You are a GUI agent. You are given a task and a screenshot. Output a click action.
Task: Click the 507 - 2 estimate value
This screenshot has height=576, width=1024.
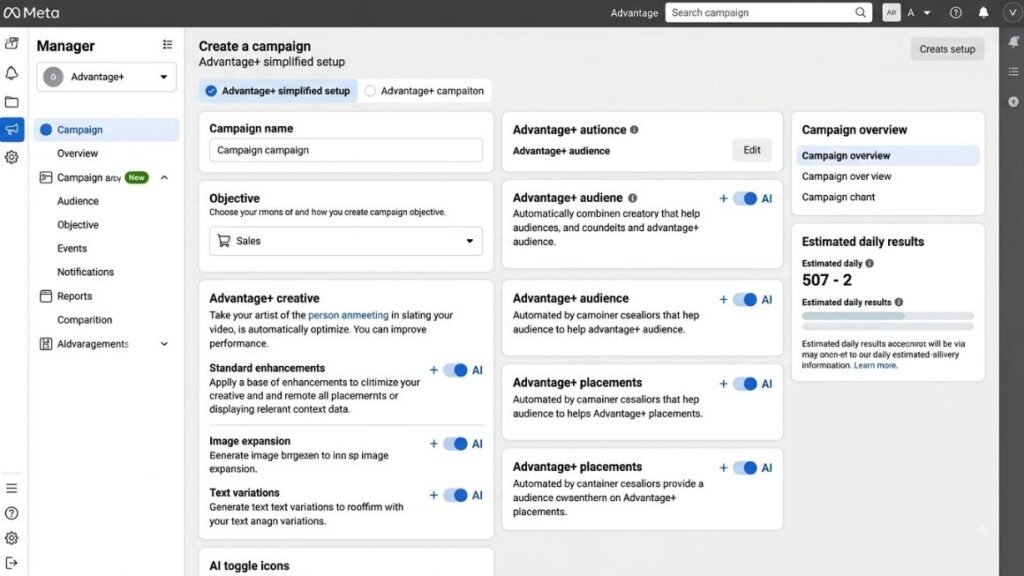pyautogui.click(x=827, y=280)
